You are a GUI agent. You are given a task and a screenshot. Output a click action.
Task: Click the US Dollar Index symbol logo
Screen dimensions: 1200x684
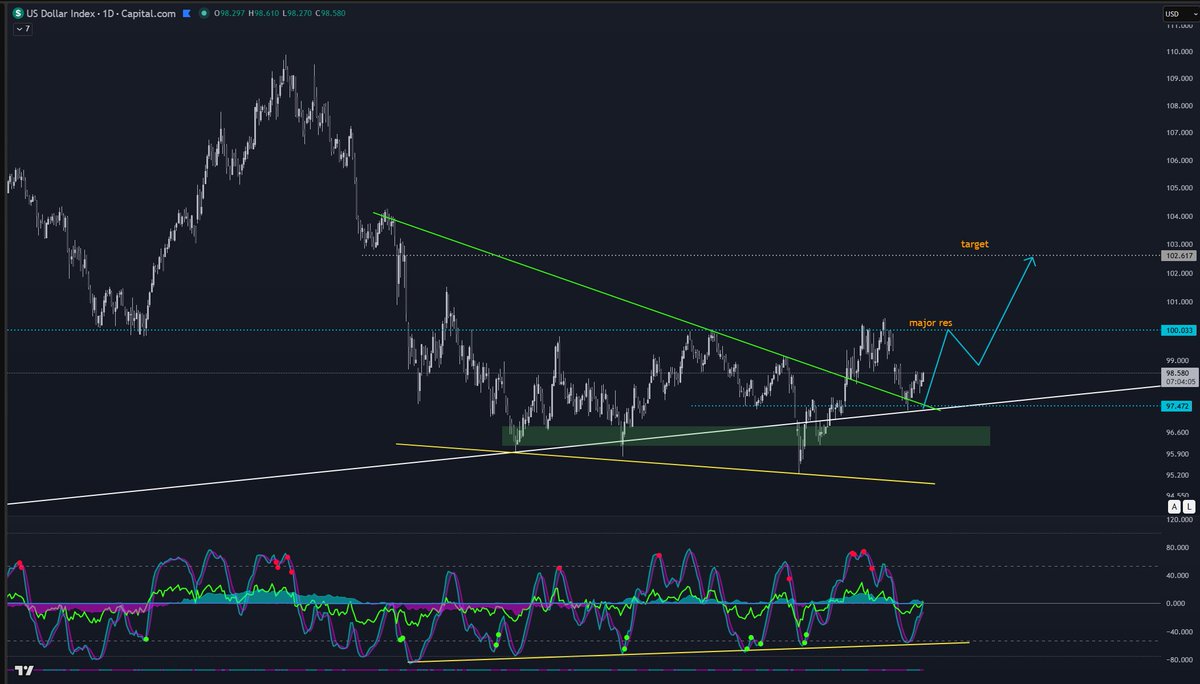pyautogui.click(x=18, y=13)
